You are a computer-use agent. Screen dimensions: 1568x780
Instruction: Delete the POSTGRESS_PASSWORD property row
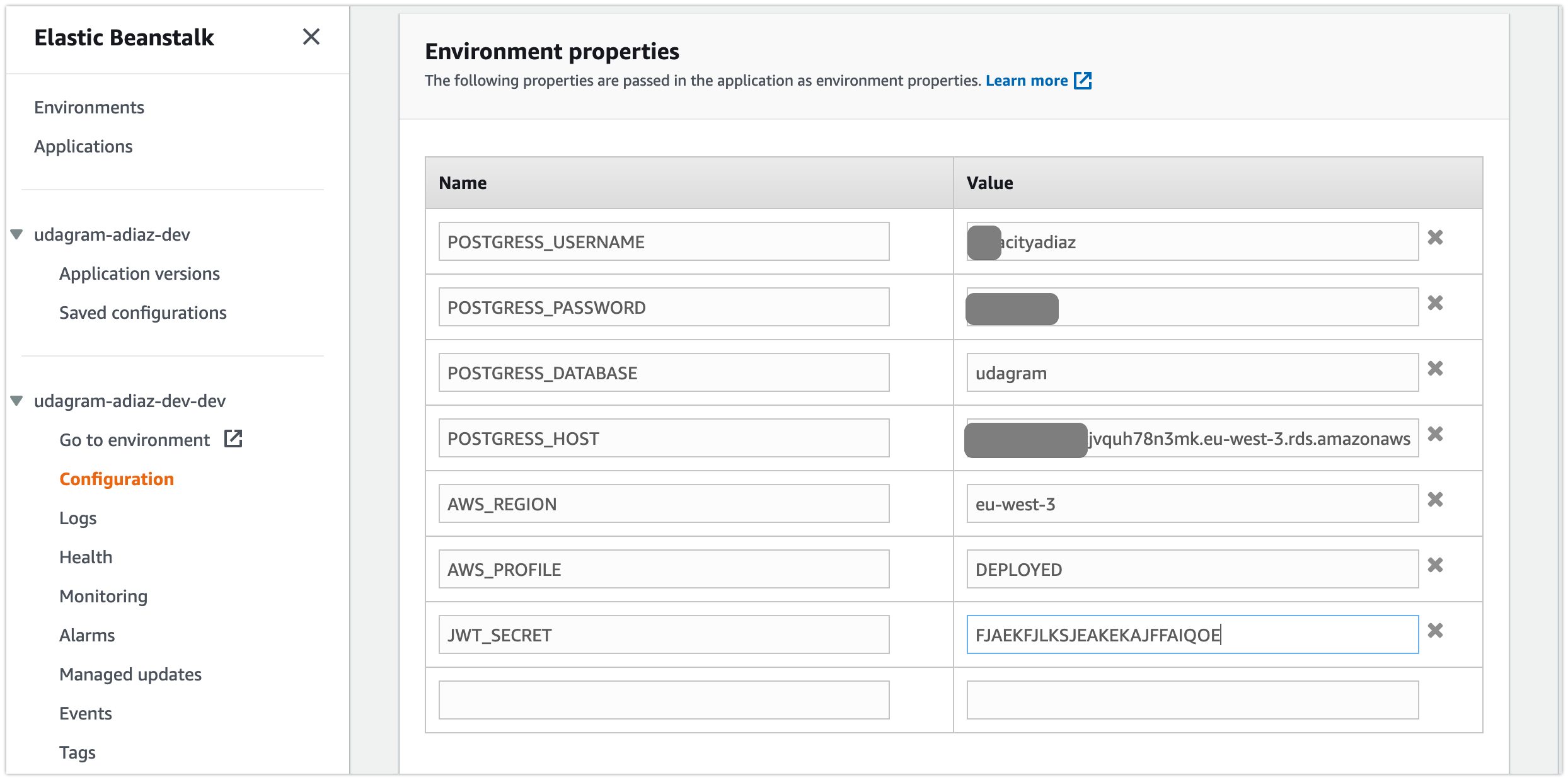point(1435,303)
